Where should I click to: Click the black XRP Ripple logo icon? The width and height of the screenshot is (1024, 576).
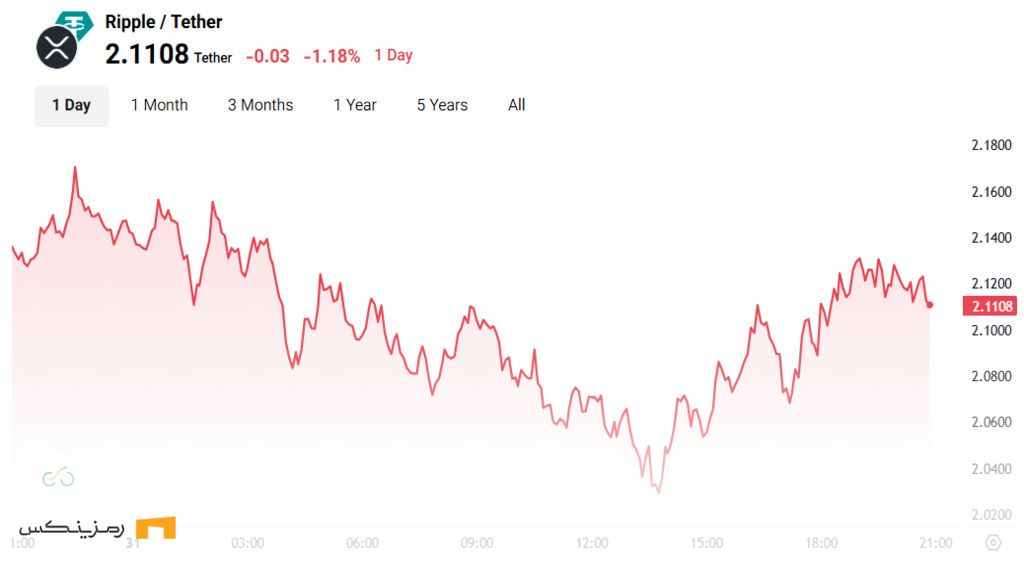coord(56,48)
